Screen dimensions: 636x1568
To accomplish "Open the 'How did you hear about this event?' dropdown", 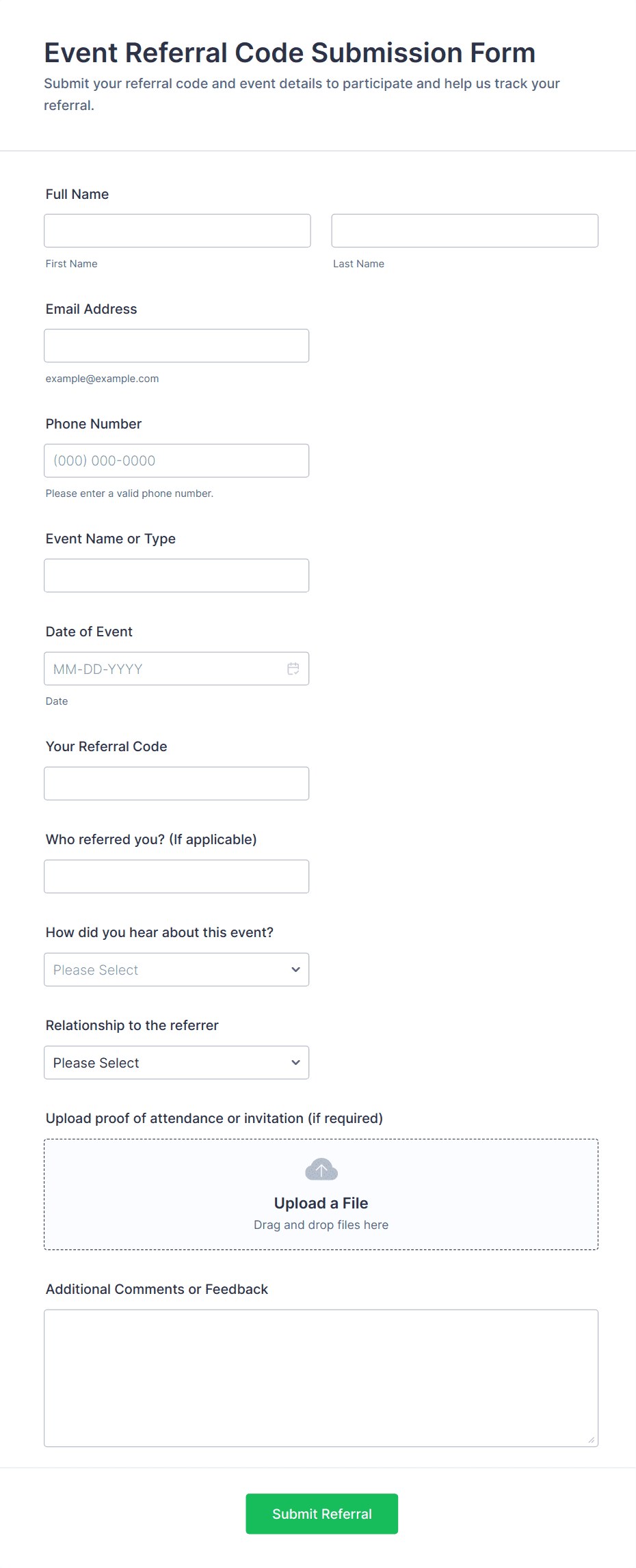I will click(176, 969).
